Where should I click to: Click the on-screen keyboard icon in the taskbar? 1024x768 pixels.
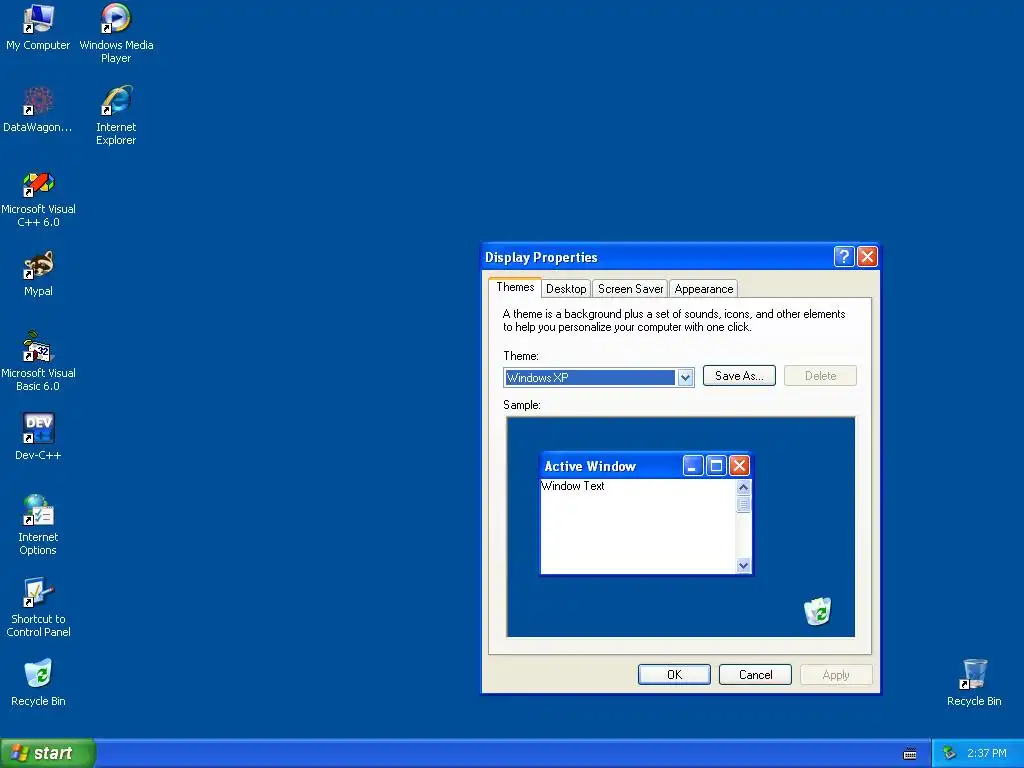[x=910, y=754]
